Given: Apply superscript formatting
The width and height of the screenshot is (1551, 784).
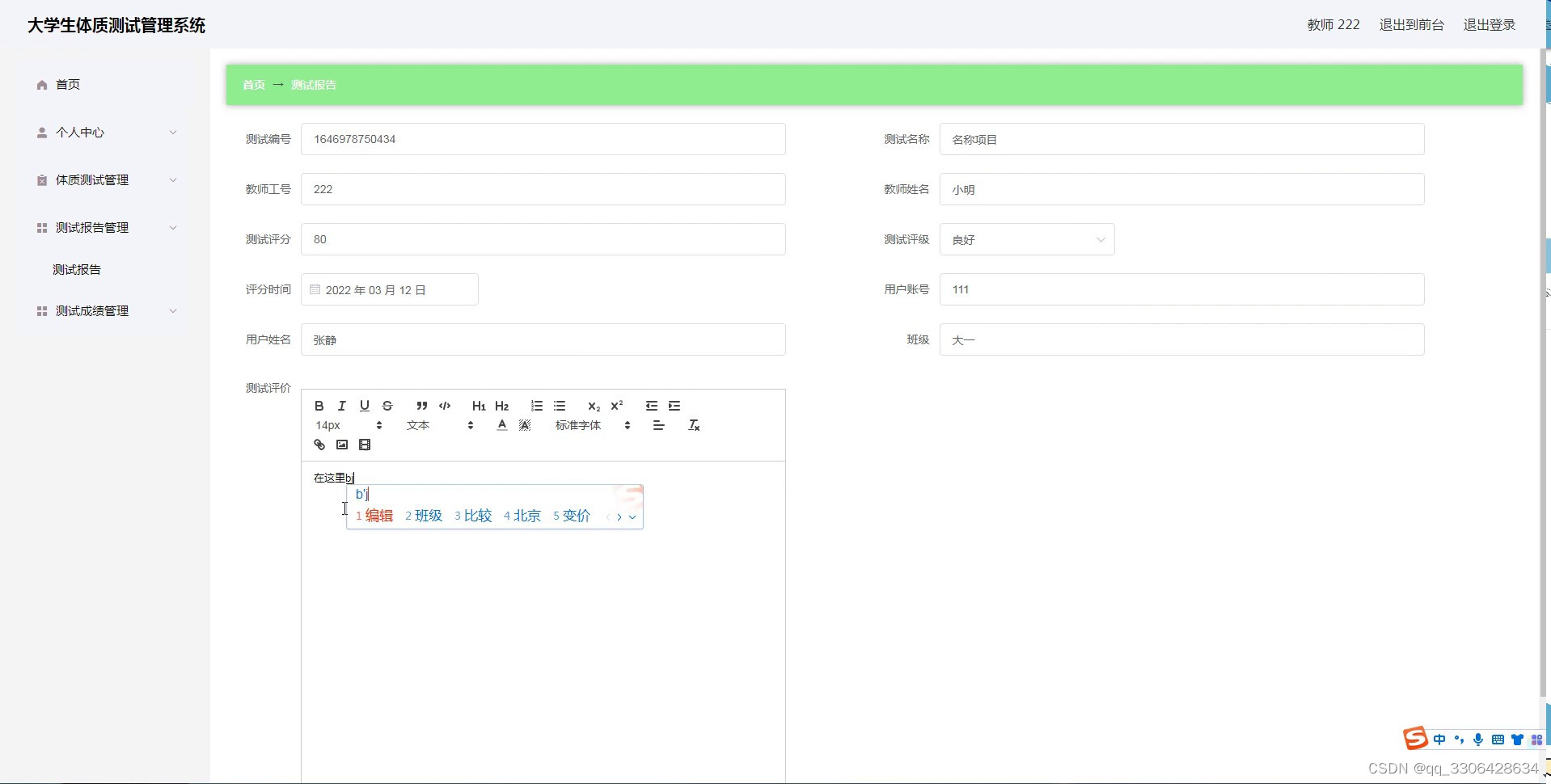Looking at the screenshot, I should pyautogui.click(x=616, y=406).
